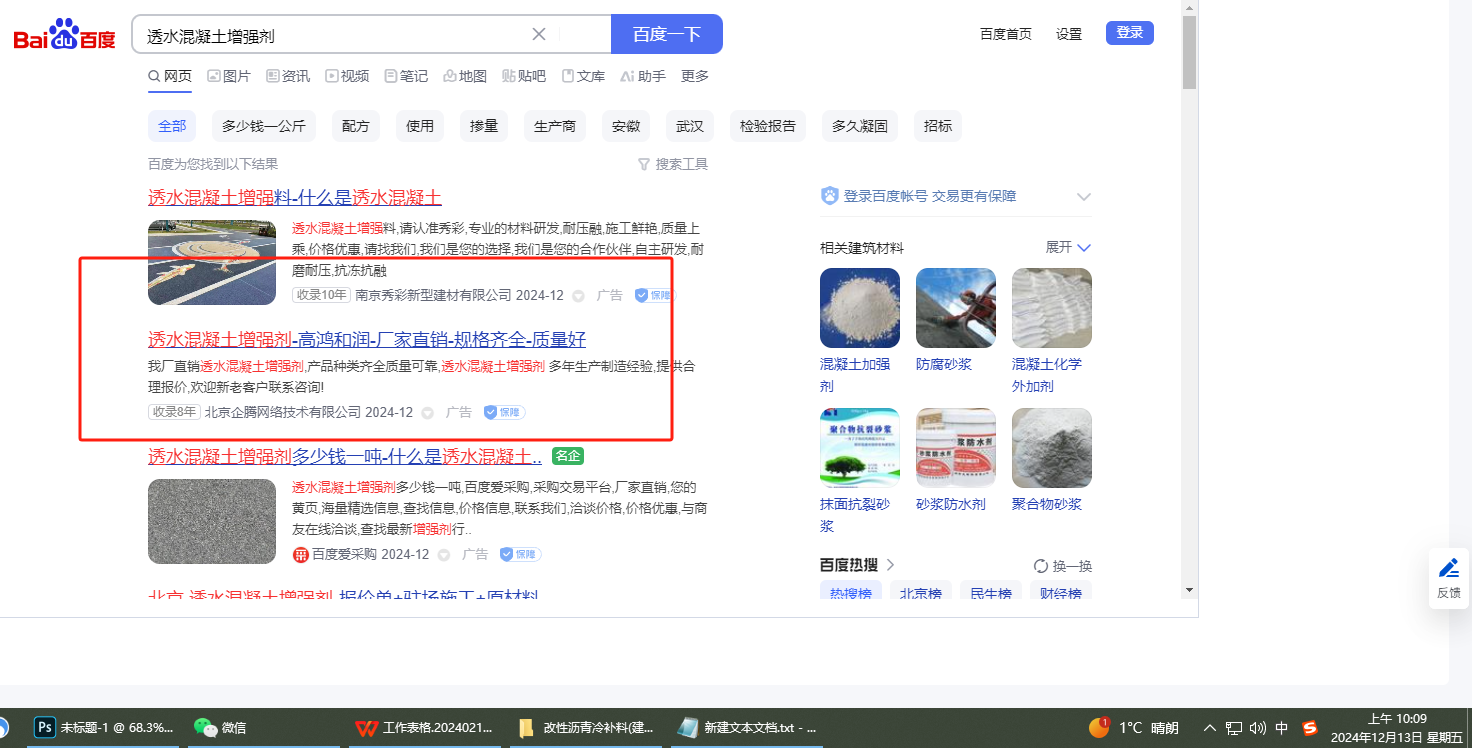Open the 混凝土加强剂 thumbnail
This screenshot has width=1472, height=748.
click(x=860, y=308)
